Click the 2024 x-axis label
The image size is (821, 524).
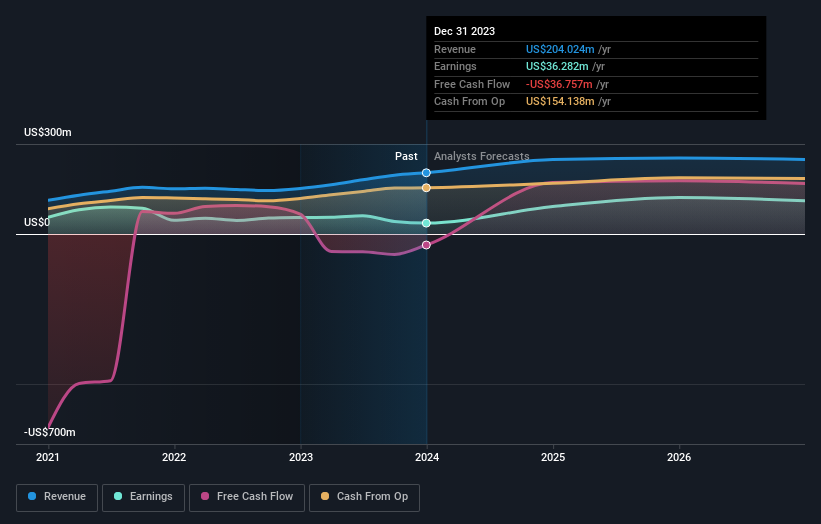tap(427, 457)
